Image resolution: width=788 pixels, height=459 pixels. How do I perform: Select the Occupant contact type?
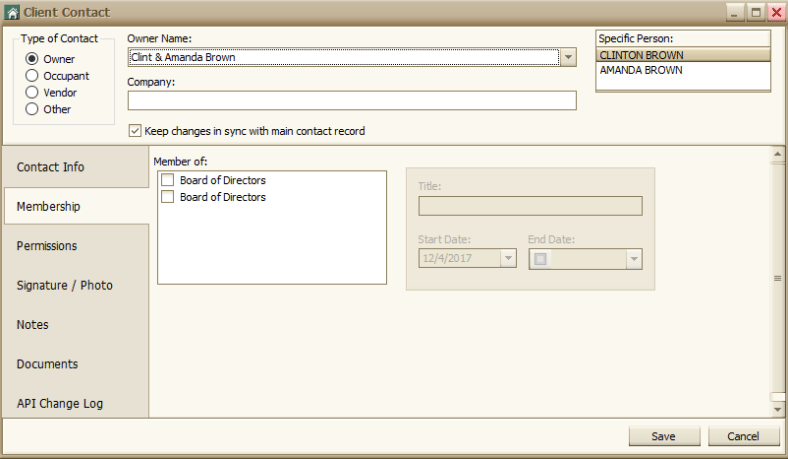point(32,76)
